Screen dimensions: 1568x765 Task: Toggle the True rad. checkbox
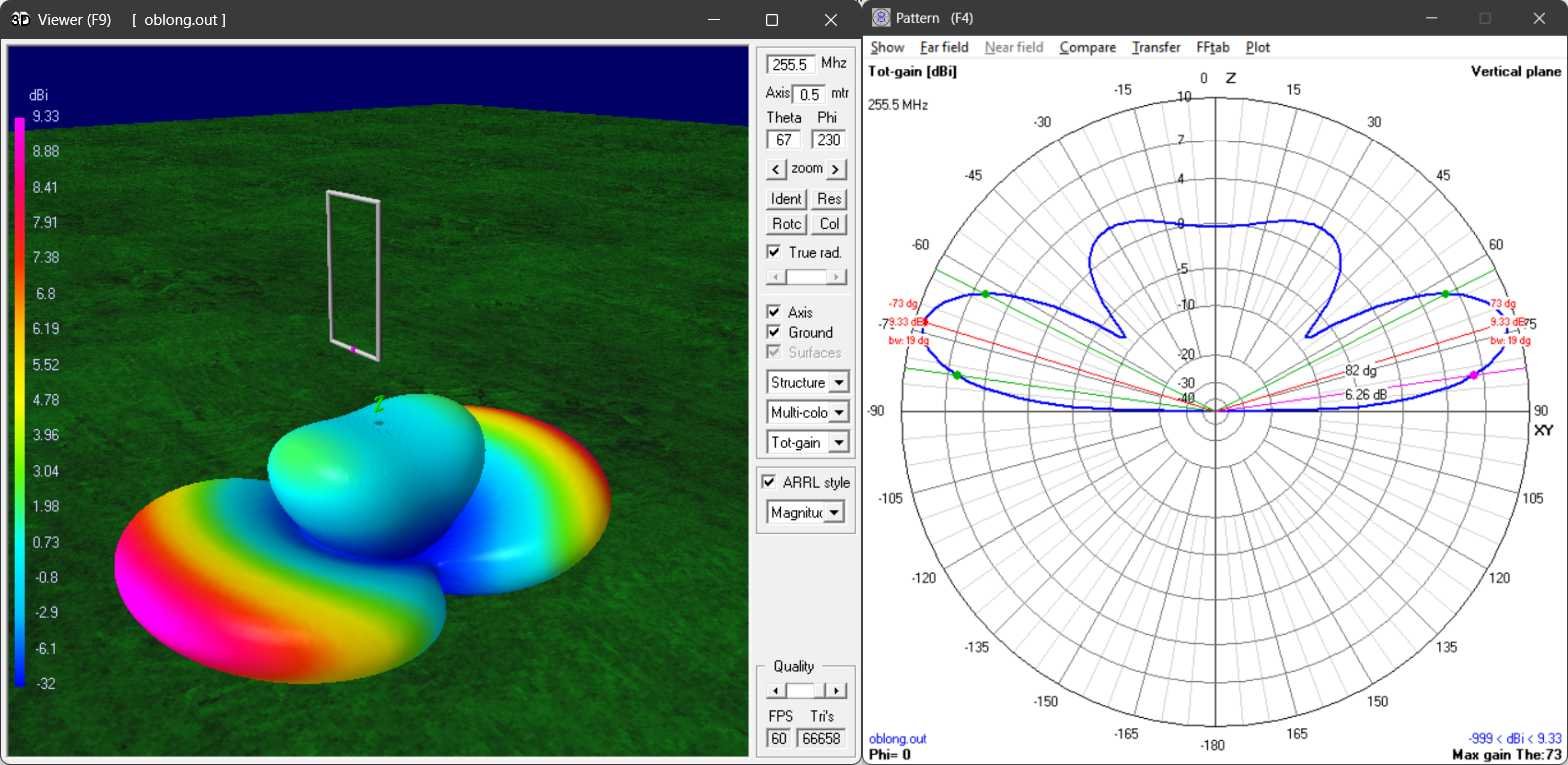tap(774, 252)
